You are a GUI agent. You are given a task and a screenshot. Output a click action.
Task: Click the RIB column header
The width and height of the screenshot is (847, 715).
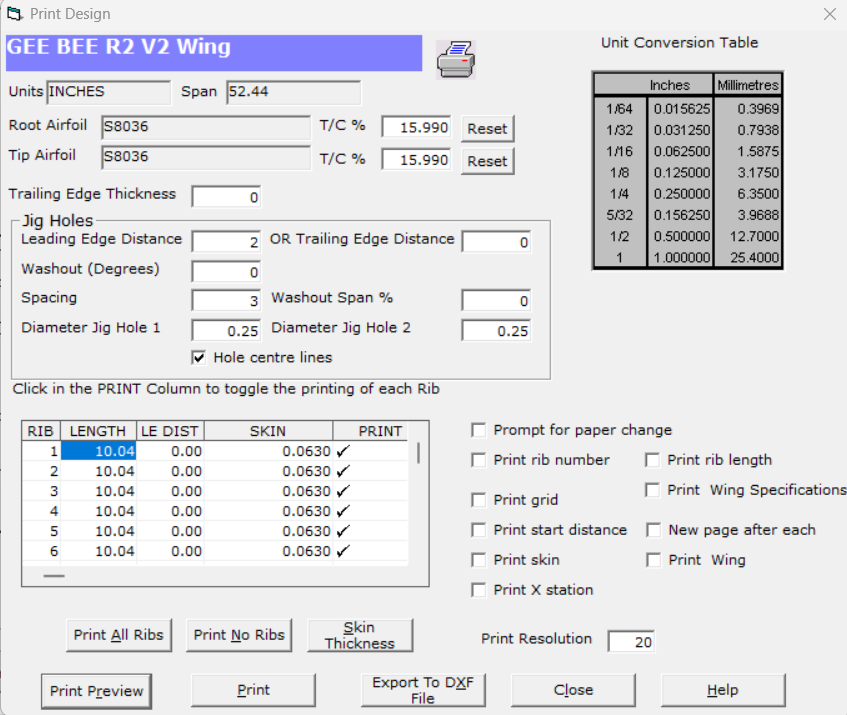(41, 431)
